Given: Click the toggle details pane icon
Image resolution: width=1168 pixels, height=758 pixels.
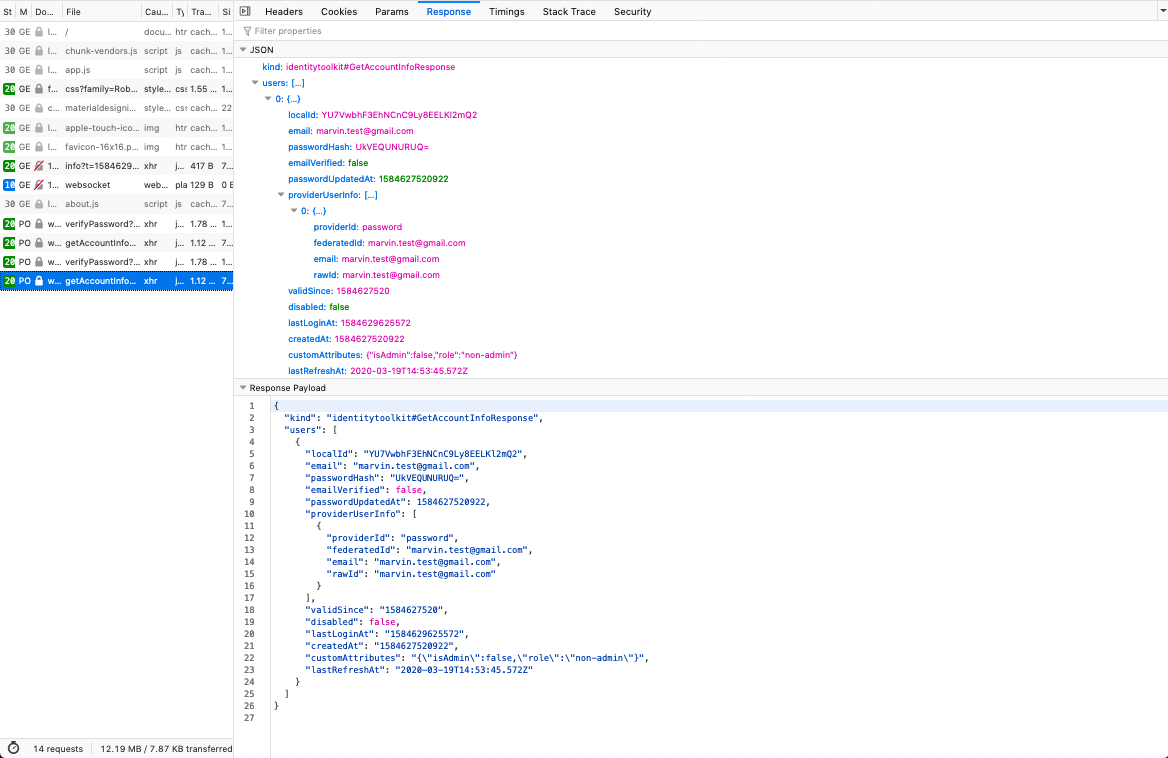Looking at the screenshot, I should click(245, 11).
